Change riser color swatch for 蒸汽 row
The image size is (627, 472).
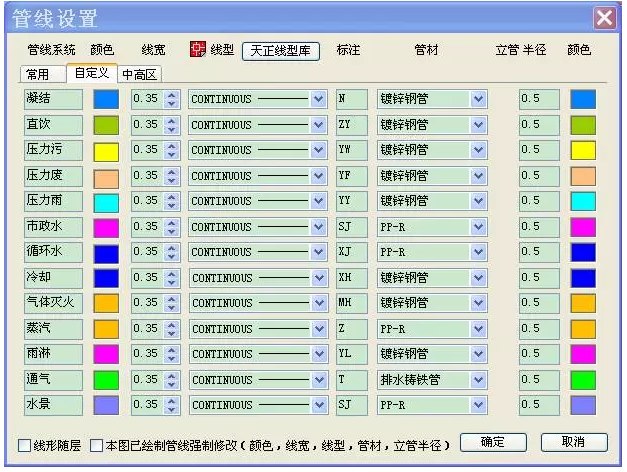coord(583,329)
